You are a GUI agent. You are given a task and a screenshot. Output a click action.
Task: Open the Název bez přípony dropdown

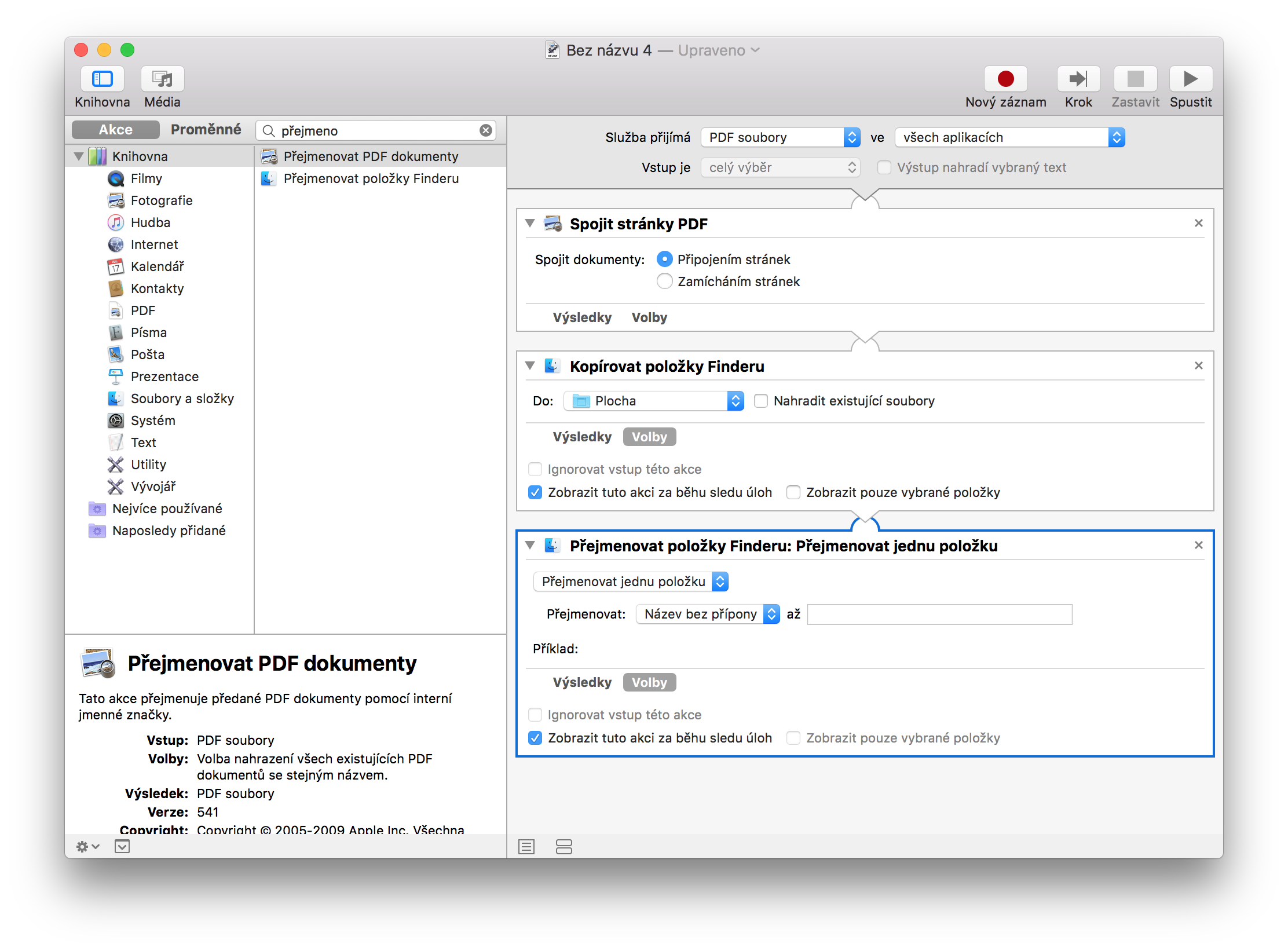coord(707,614)
